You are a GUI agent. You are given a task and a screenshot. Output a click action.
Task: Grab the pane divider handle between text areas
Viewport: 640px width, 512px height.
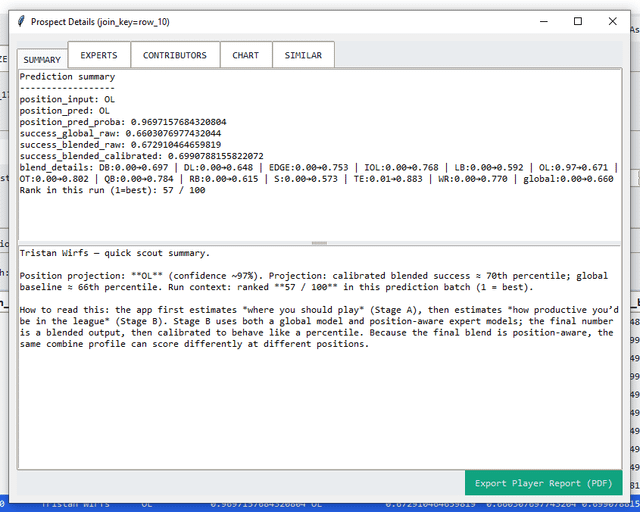319,243
